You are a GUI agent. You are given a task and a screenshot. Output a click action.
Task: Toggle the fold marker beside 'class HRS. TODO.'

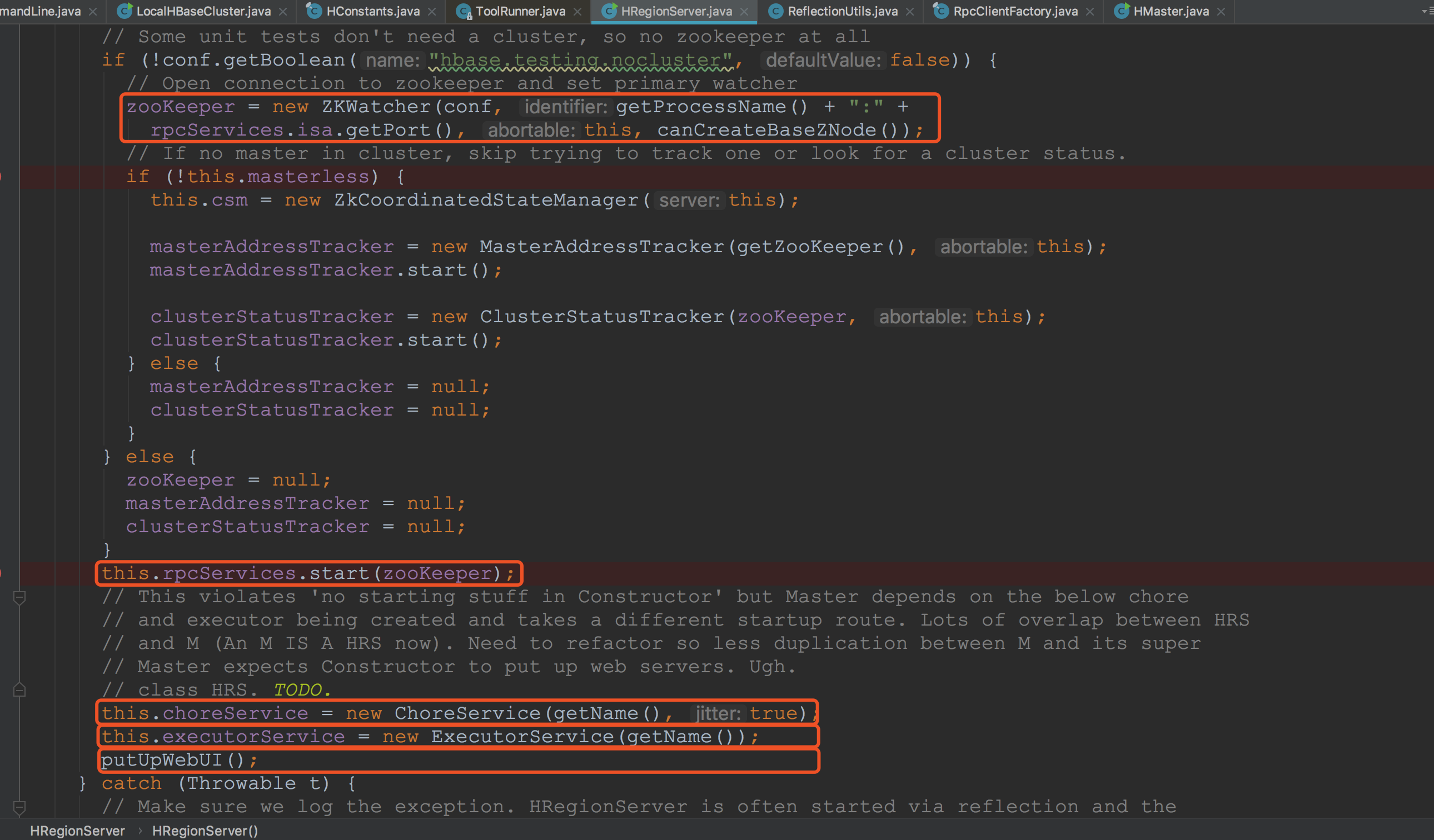coord(19,690)
